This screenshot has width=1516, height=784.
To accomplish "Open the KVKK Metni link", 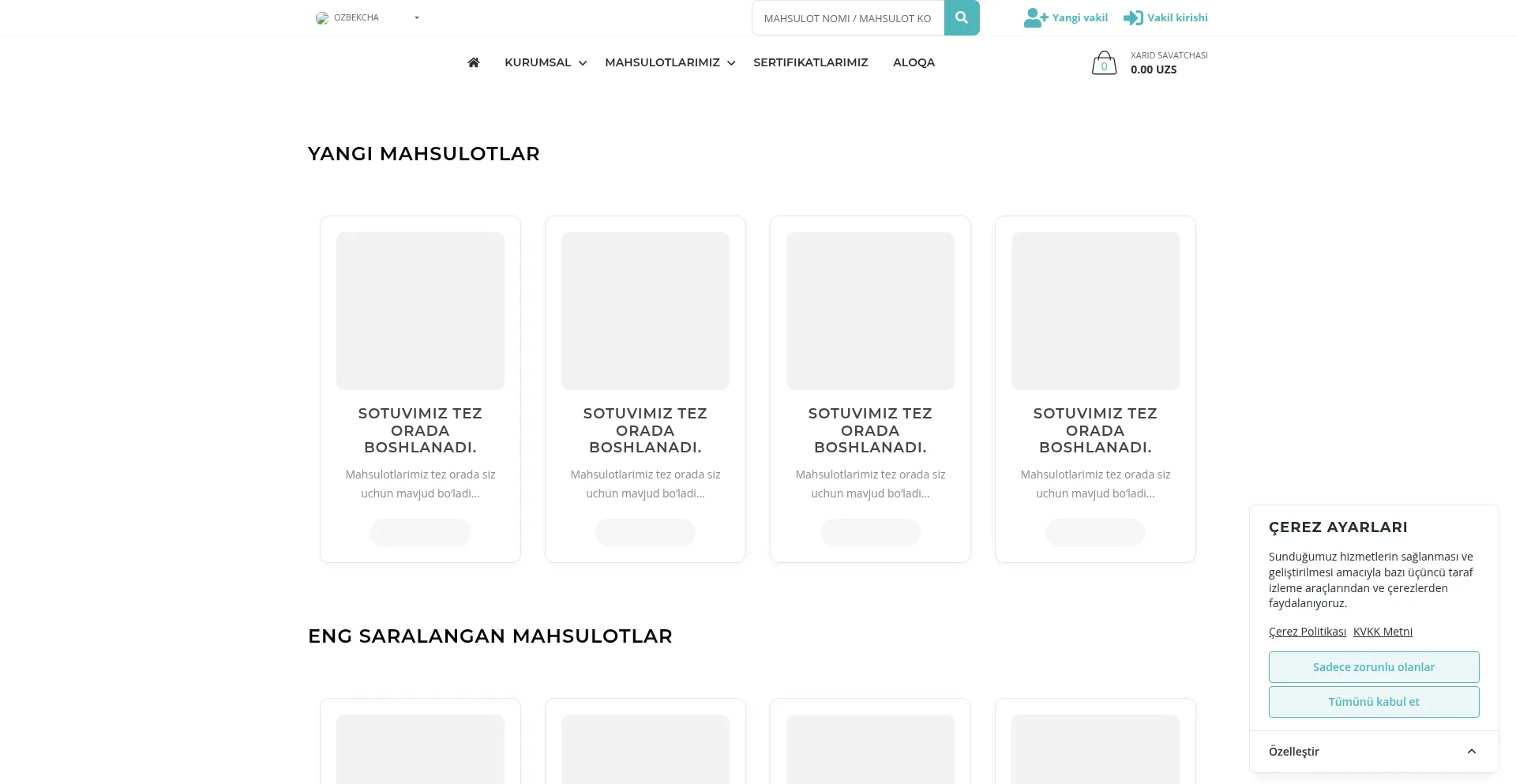I will click(x=1383, y=632).
